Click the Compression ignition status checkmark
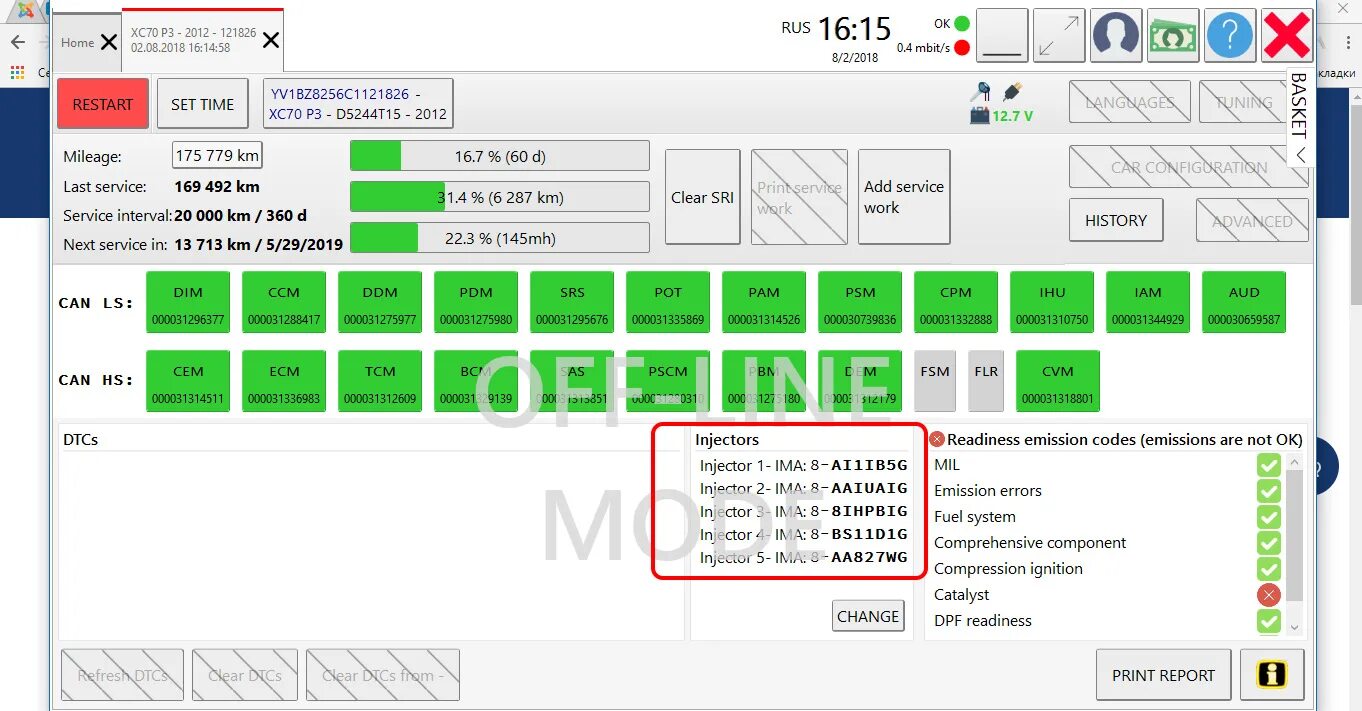 click(x=1269, y=569)
